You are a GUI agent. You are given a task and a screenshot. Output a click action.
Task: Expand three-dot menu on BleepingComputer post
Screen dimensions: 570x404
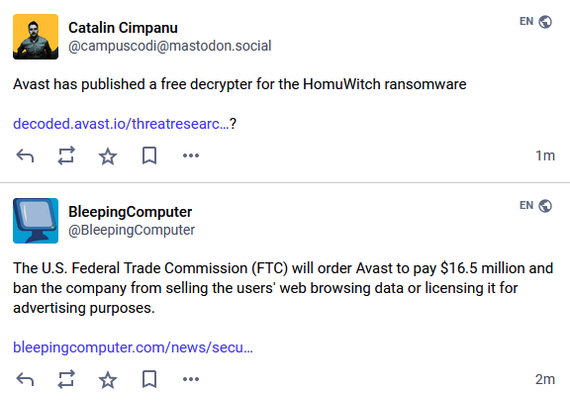click(x=191, y=380)
